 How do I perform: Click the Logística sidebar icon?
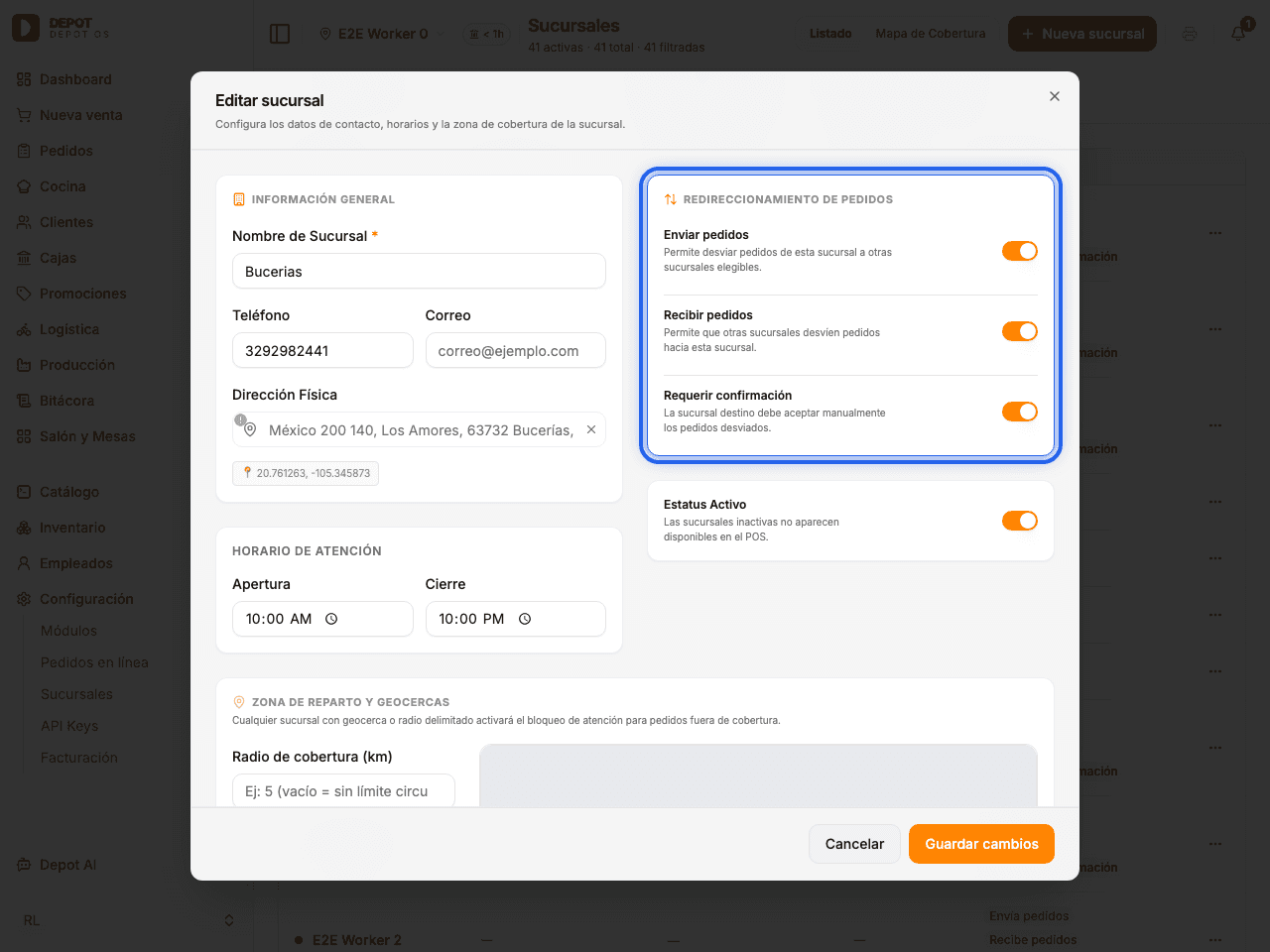click(x=24, y=329)
